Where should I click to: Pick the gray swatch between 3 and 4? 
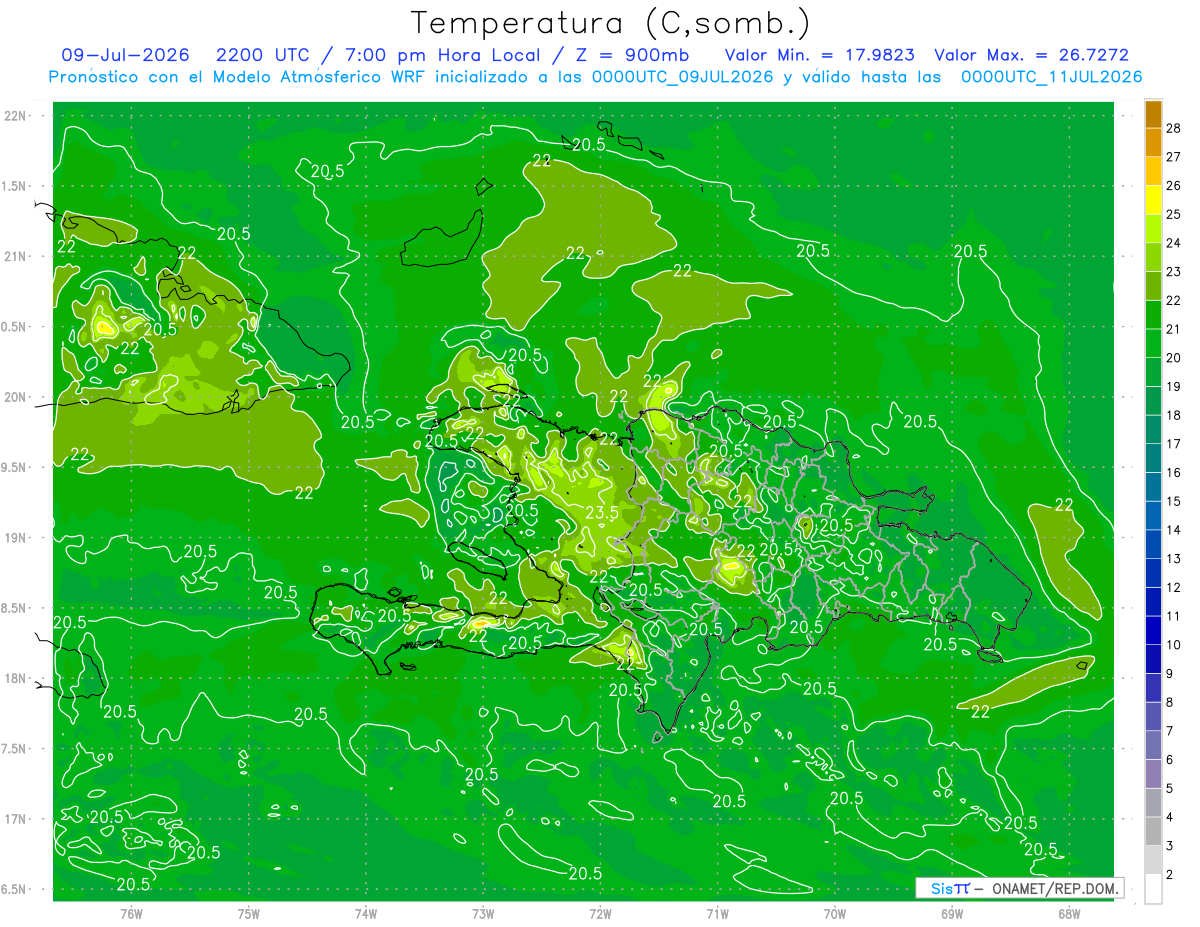click(x=1153, y=831)
